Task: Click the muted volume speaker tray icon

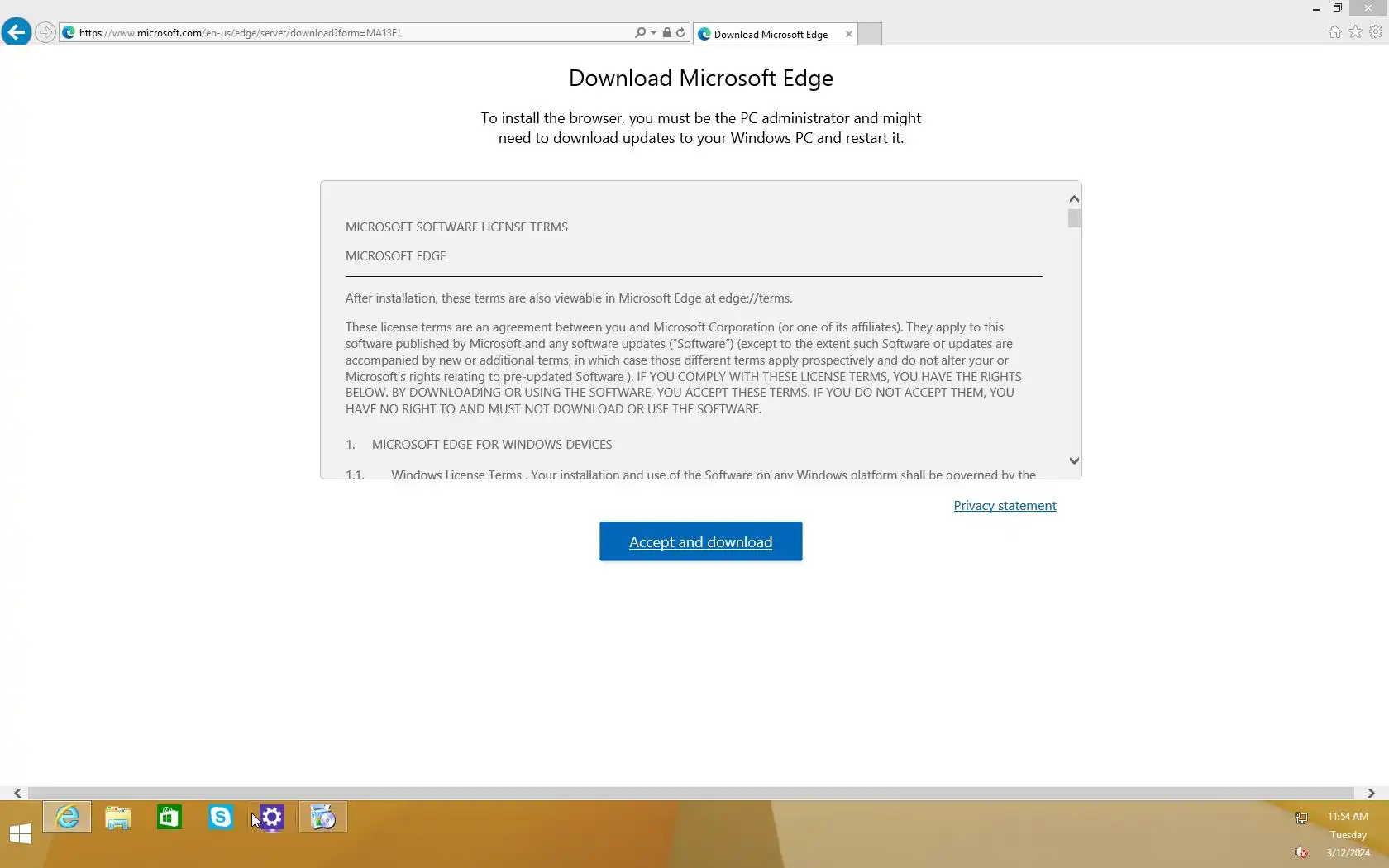Action: [x=1301, y=852]
